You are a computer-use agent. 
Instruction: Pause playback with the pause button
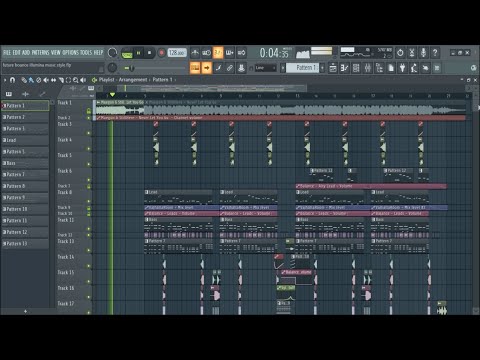click(139, 53)
